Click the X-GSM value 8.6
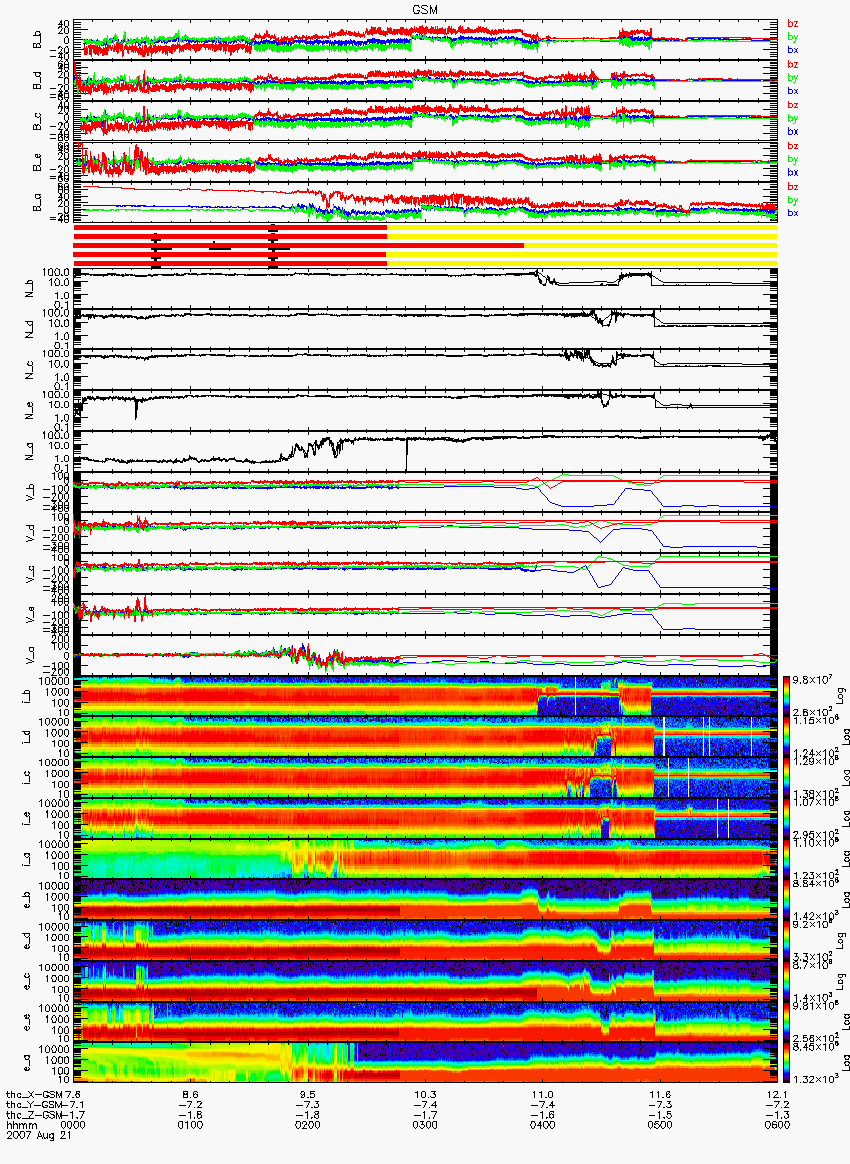 pos(190,1095)
